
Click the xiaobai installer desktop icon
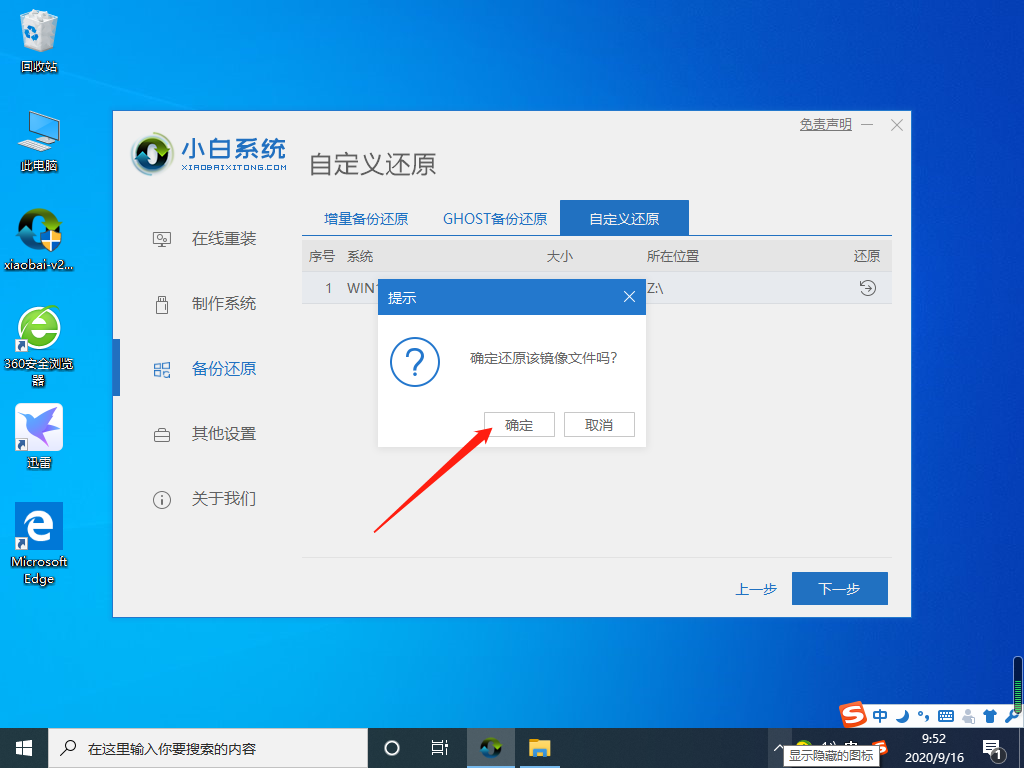39,239
